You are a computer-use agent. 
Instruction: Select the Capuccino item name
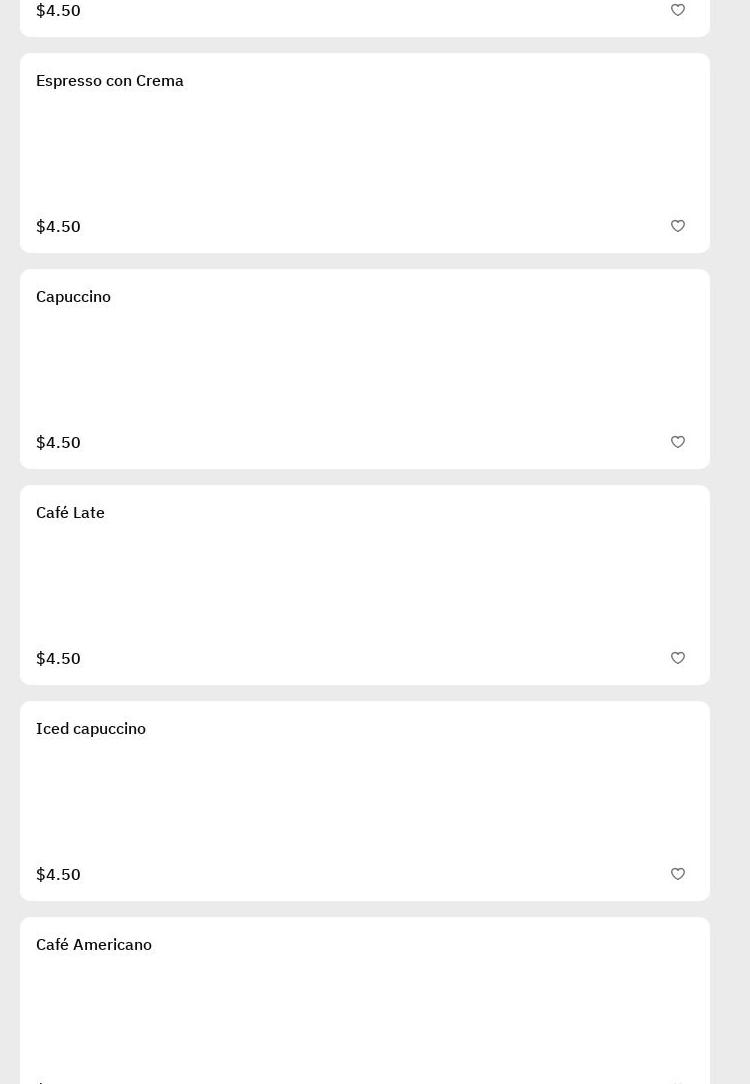(x=73, y=297)
